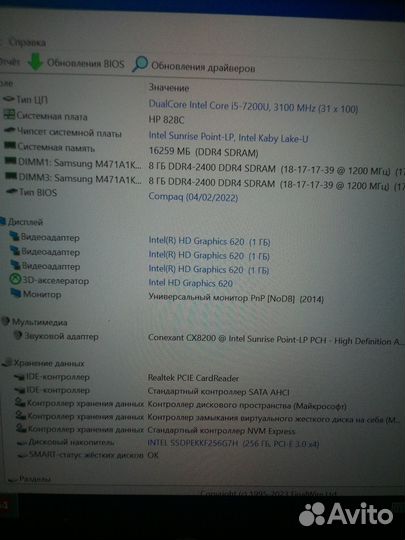Select Стандартный контроллер NVM Express value
Image resolution: width=405 pixels, height=540 pixels.
click(x=221, y=431)
